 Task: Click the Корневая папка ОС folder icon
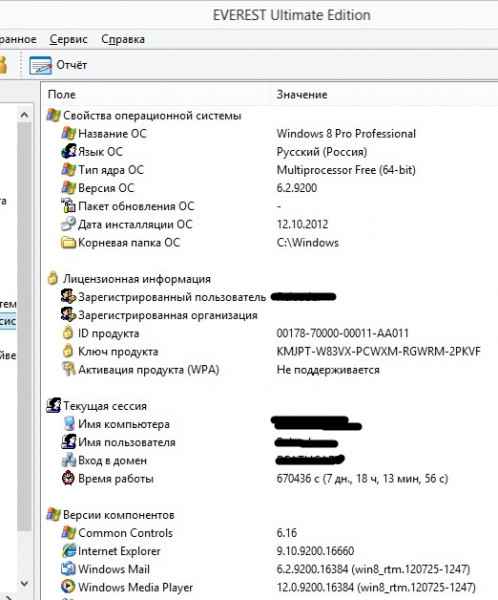(69, 243)
